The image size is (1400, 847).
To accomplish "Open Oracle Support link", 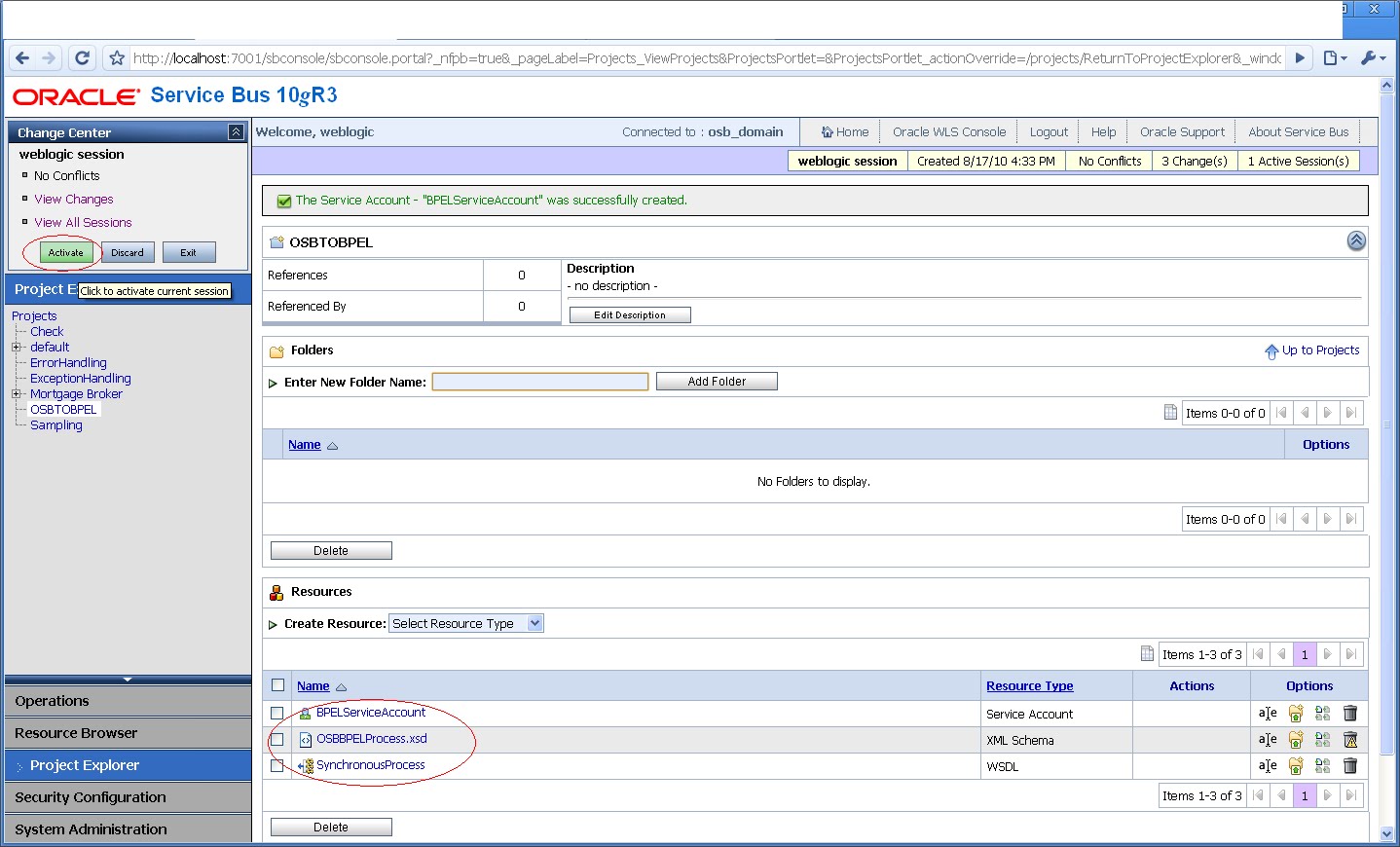I will pos(1182,131).
